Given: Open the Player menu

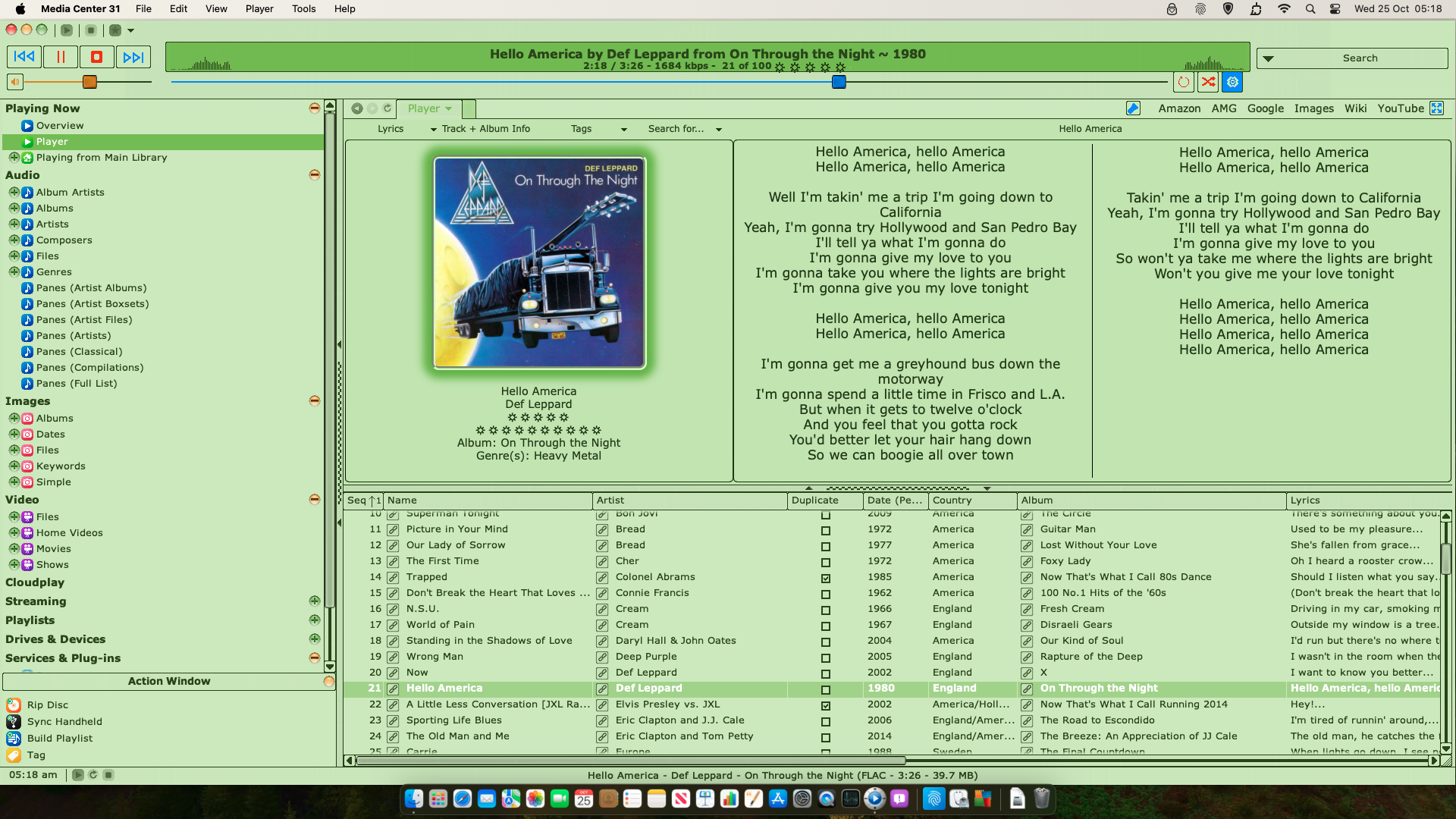Looking at the screenshot, I should [259, 9].
